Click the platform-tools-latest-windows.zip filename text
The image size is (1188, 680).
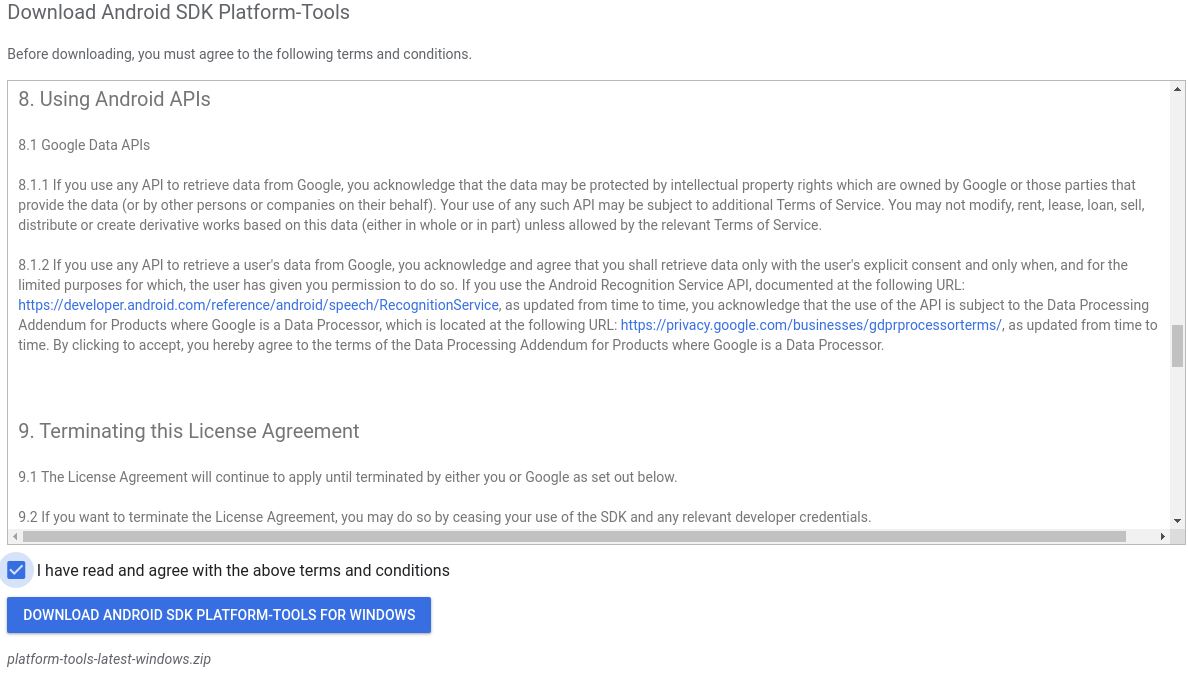109,659
